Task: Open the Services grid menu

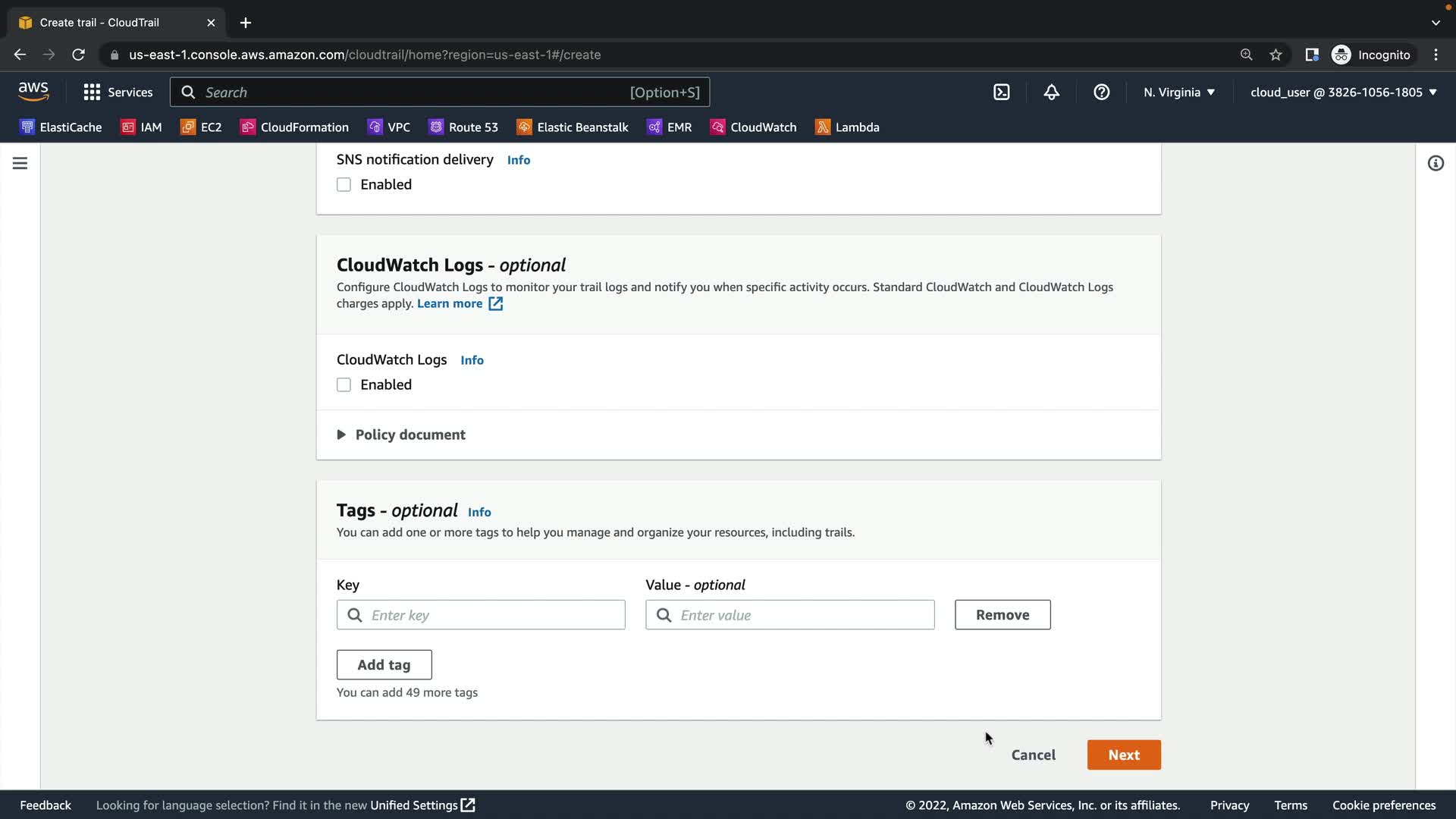Action: pos(118,93)
